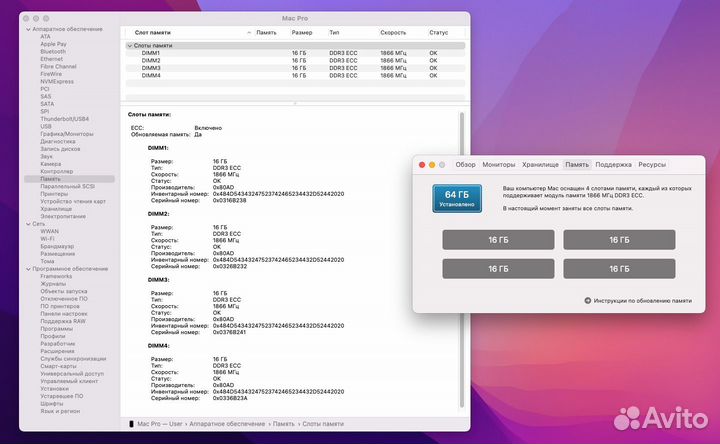Select the Память tab
This screenshot has height=444, width=720.
577,164
